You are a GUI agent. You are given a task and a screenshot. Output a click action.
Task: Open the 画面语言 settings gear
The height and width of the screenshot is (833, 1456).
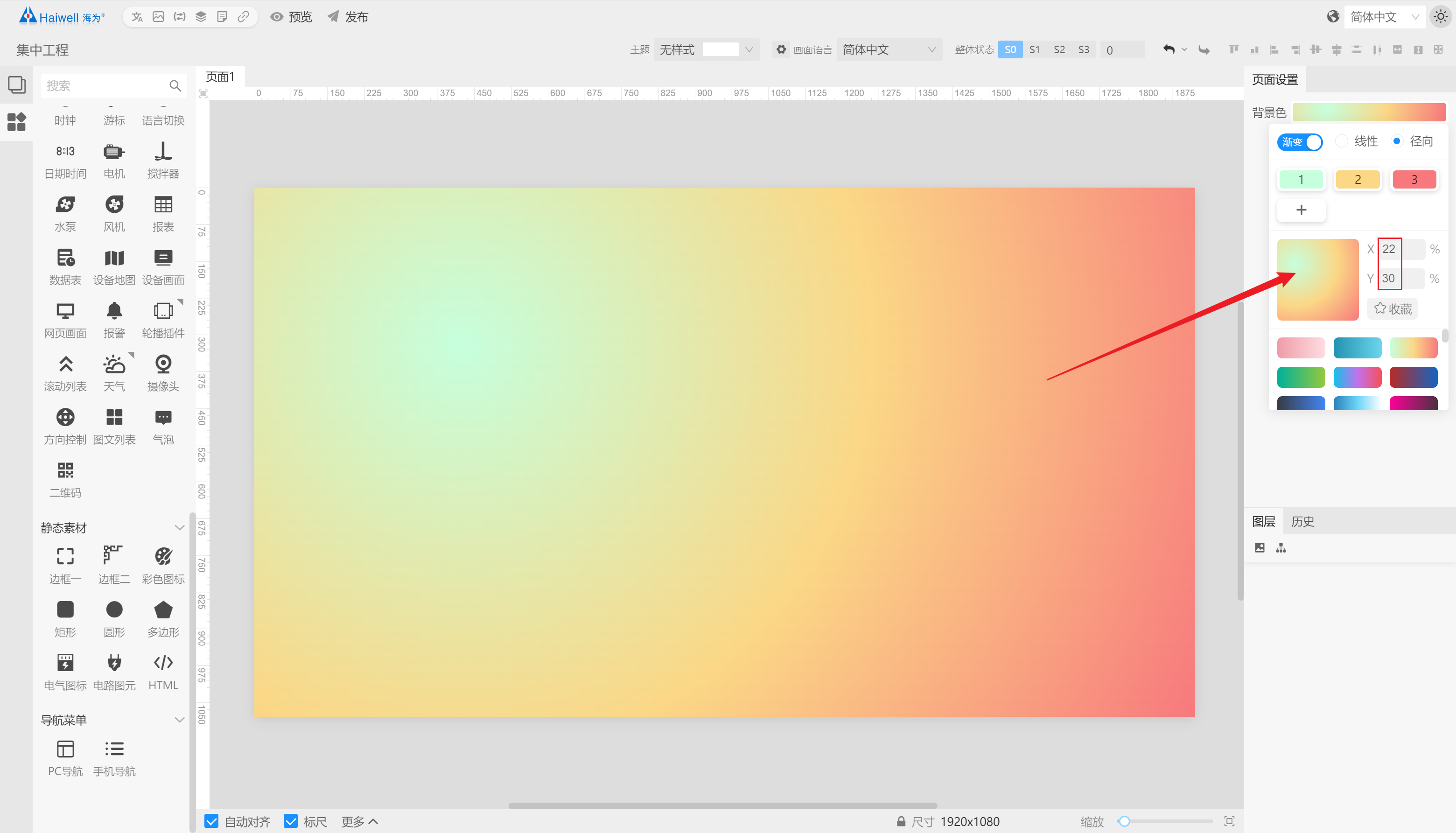781,49
